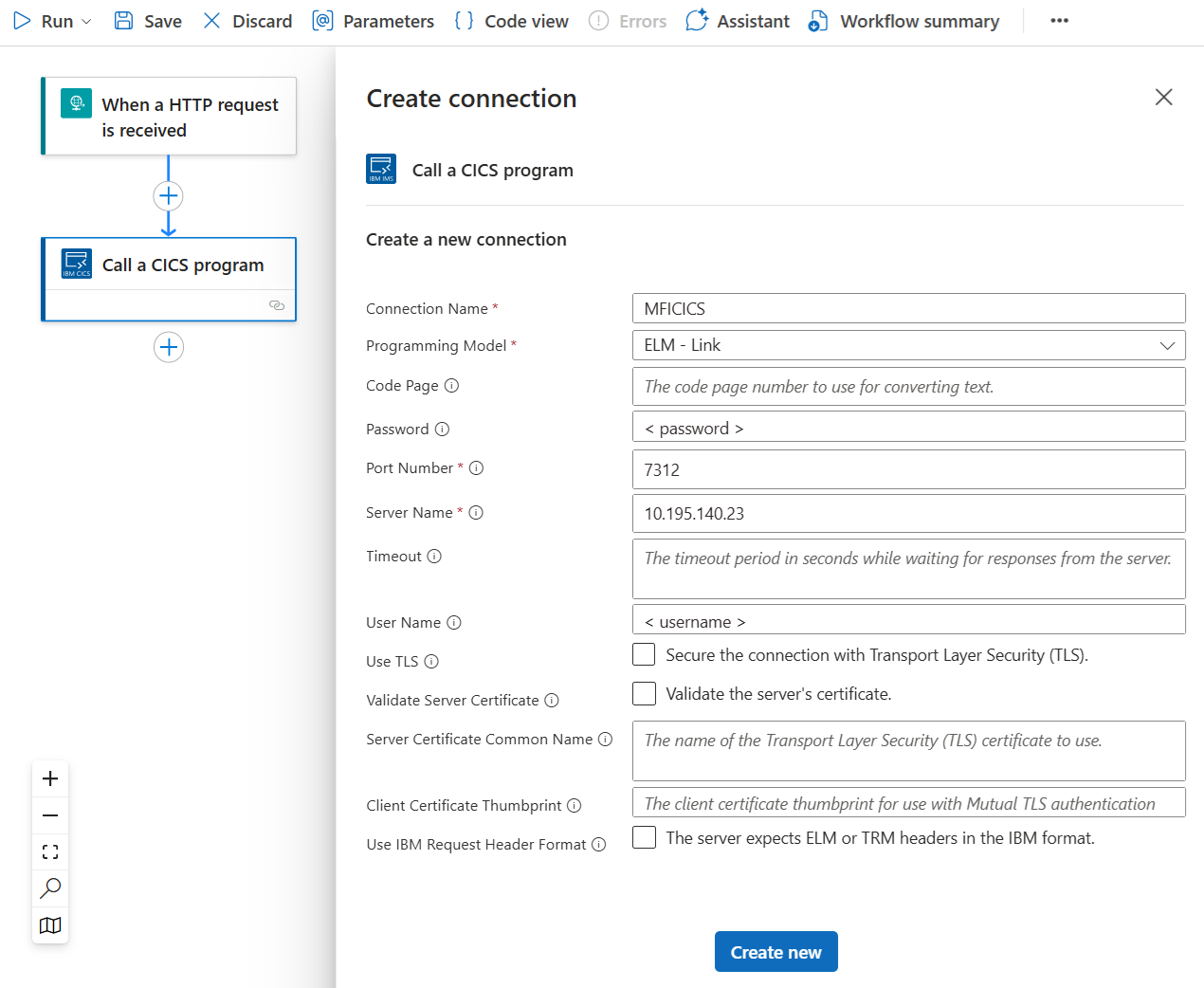
Task: Fit workflow to window
Action: [x=49, y=851]
